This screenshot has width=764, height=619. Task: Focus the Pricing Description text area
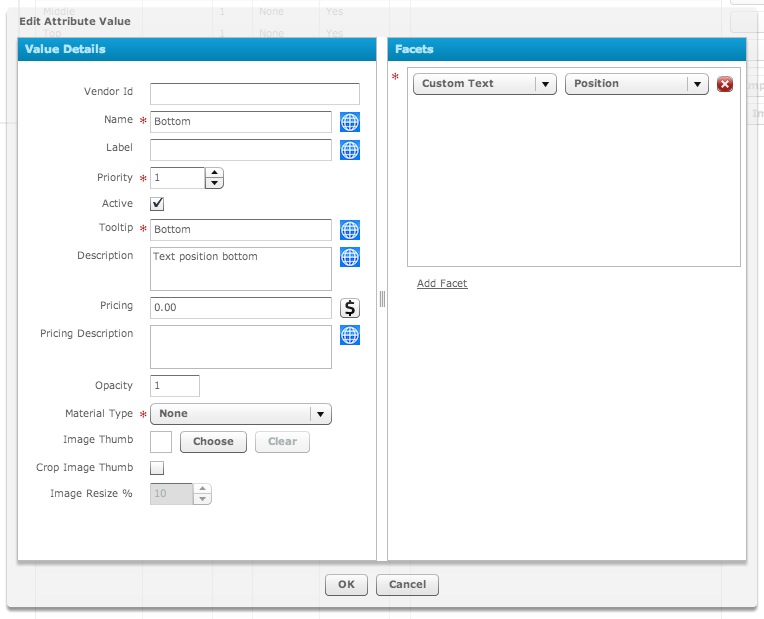[x=241, y=347]
